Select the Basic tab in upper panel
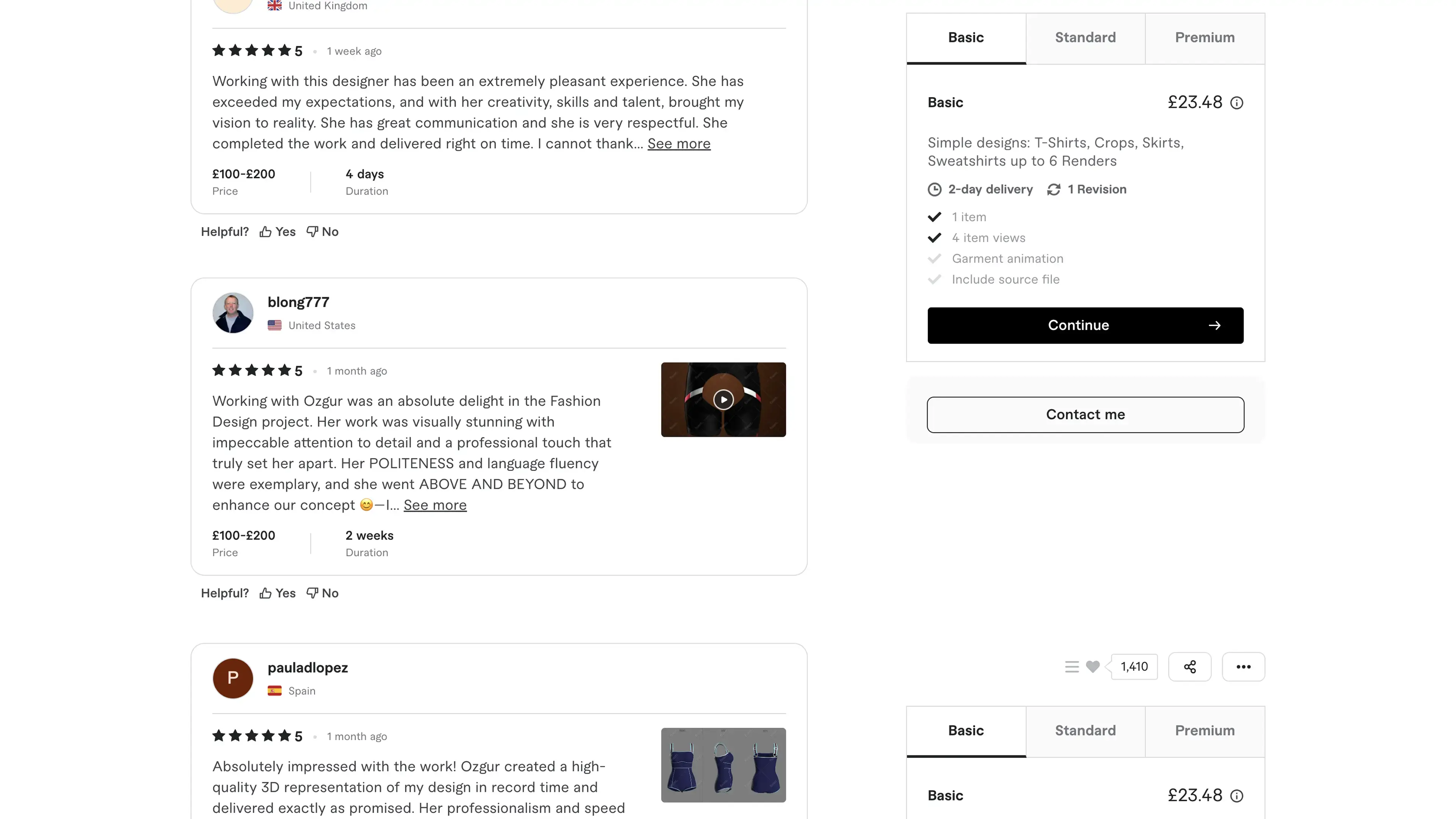This screenshot has width=1456, height=819. (x=966, y=38)
